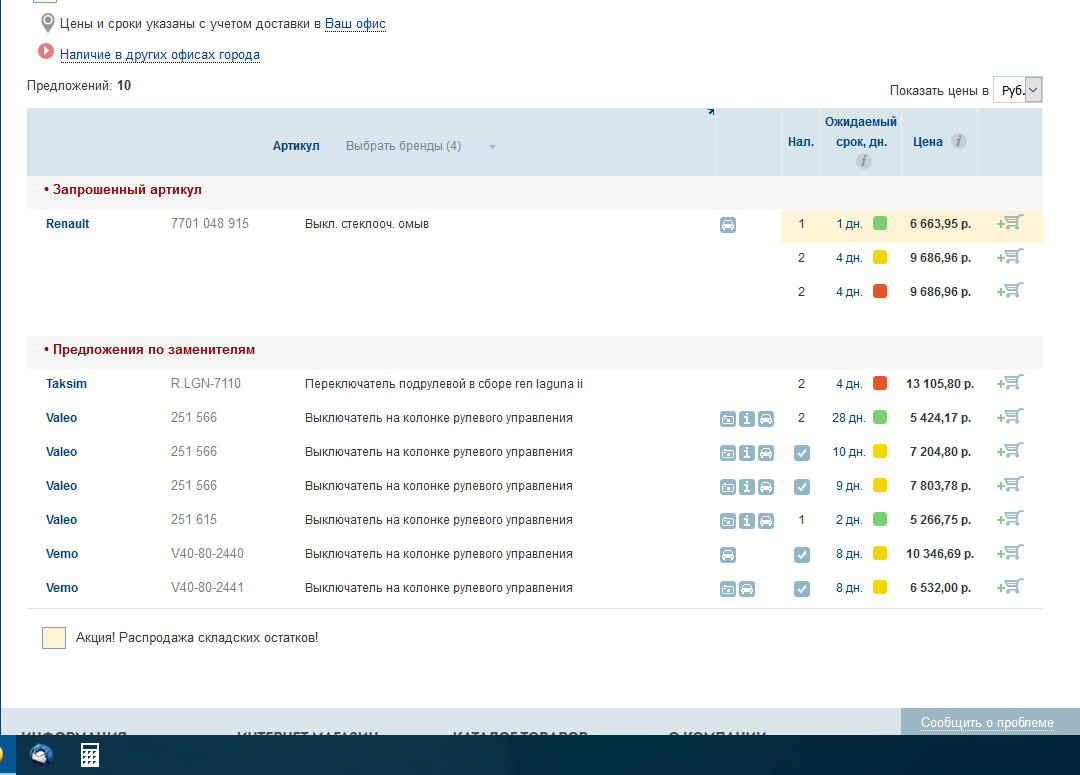Add Taksim R.LGN-7110 to cart
The width and height of the screenshot is (1080, 775).
(x=1010, y=383)
